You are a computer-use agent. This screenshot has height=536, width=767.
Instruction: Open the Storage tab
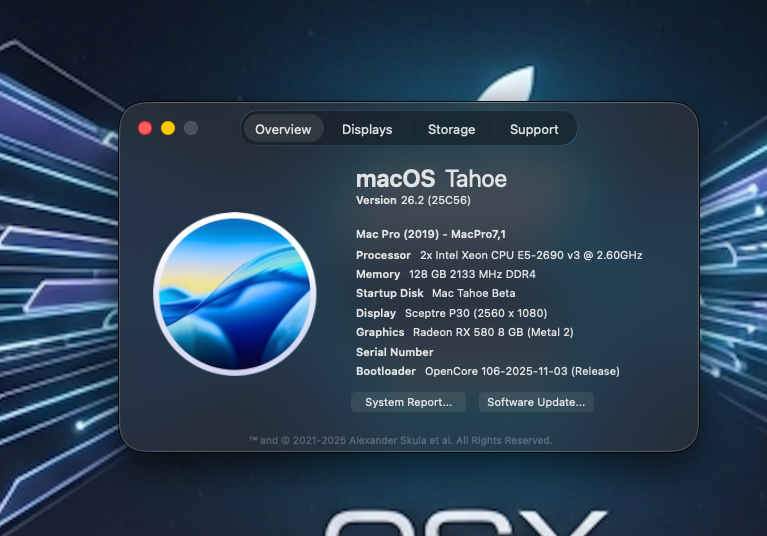[x=451, y=129]
